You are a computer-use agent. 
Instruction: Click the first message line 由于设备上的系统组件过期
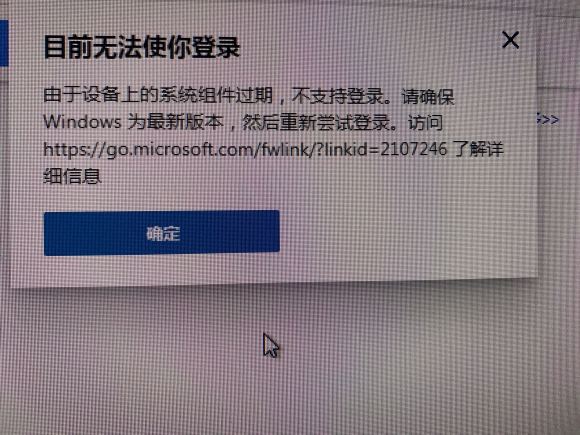158,95
